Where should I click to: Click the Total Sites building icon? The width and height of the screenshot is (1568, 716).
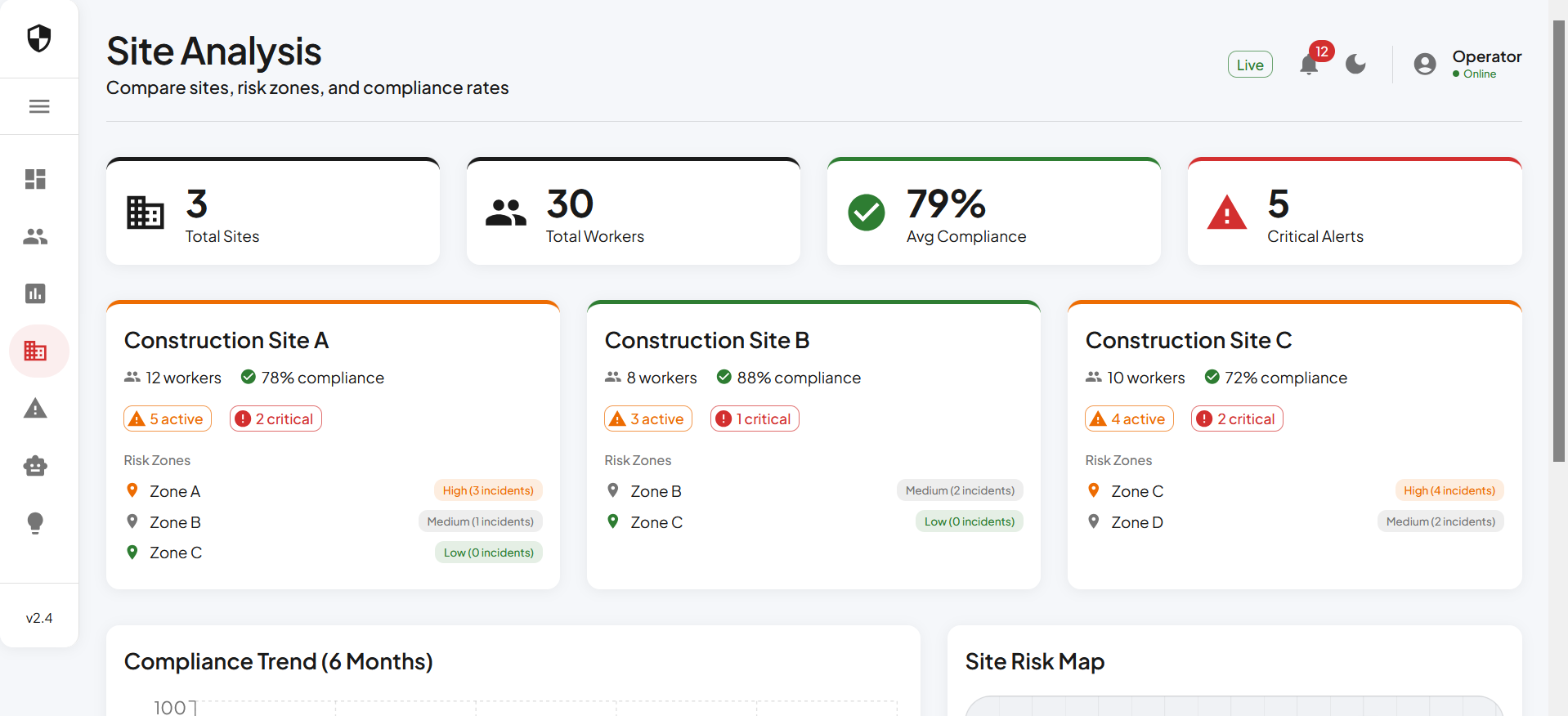click(146, 213)
